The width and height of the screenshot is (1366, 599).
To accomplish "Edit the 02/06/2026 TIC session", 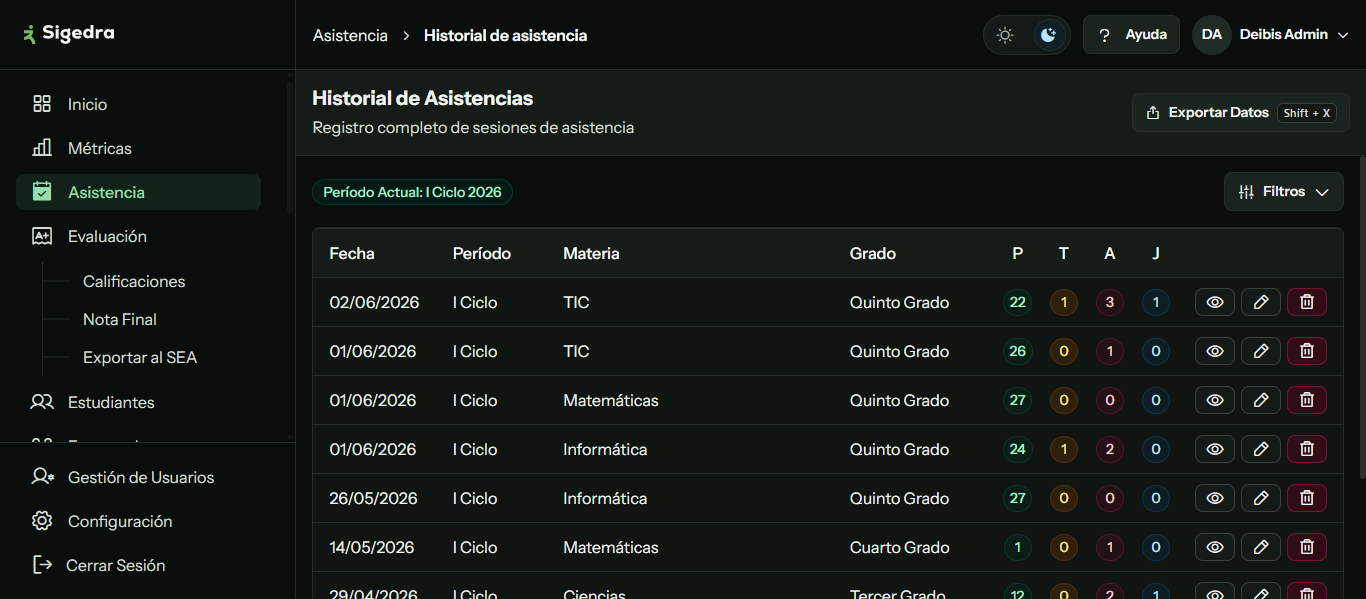I will click(x=1261, y=302).
